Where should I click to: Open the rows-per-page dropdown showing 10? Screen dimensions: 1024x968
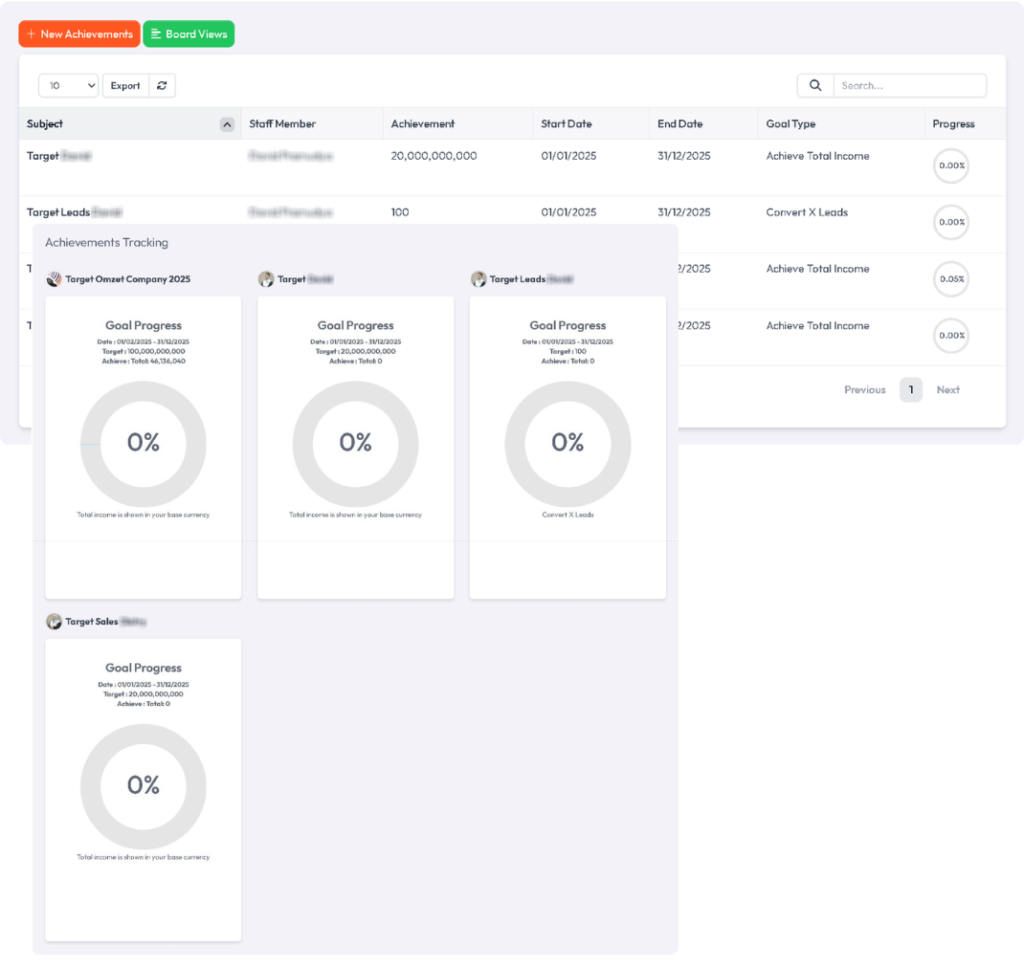pos(68,86)
